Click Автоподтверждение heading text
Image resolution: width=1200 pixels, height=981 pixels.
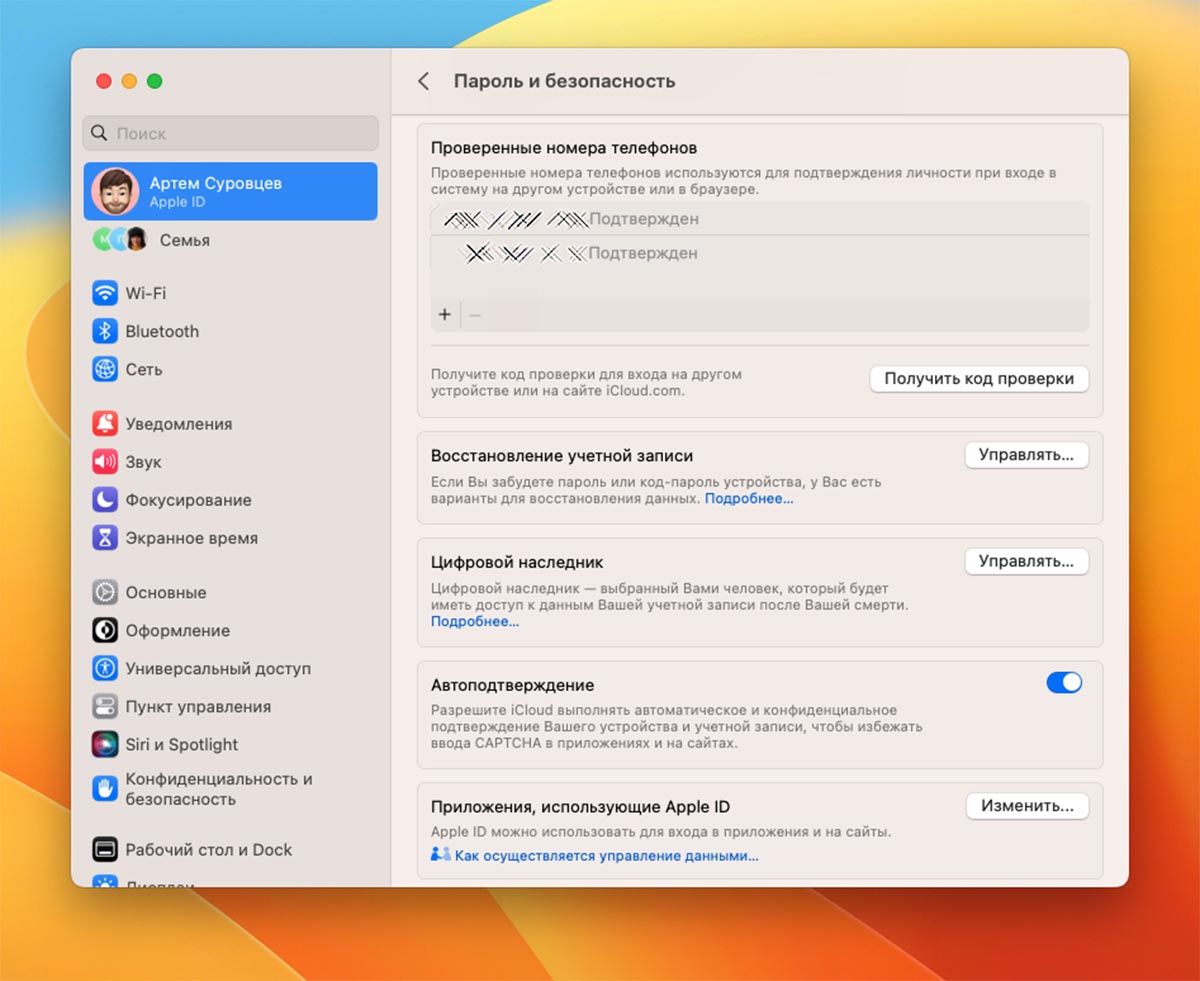513,685
